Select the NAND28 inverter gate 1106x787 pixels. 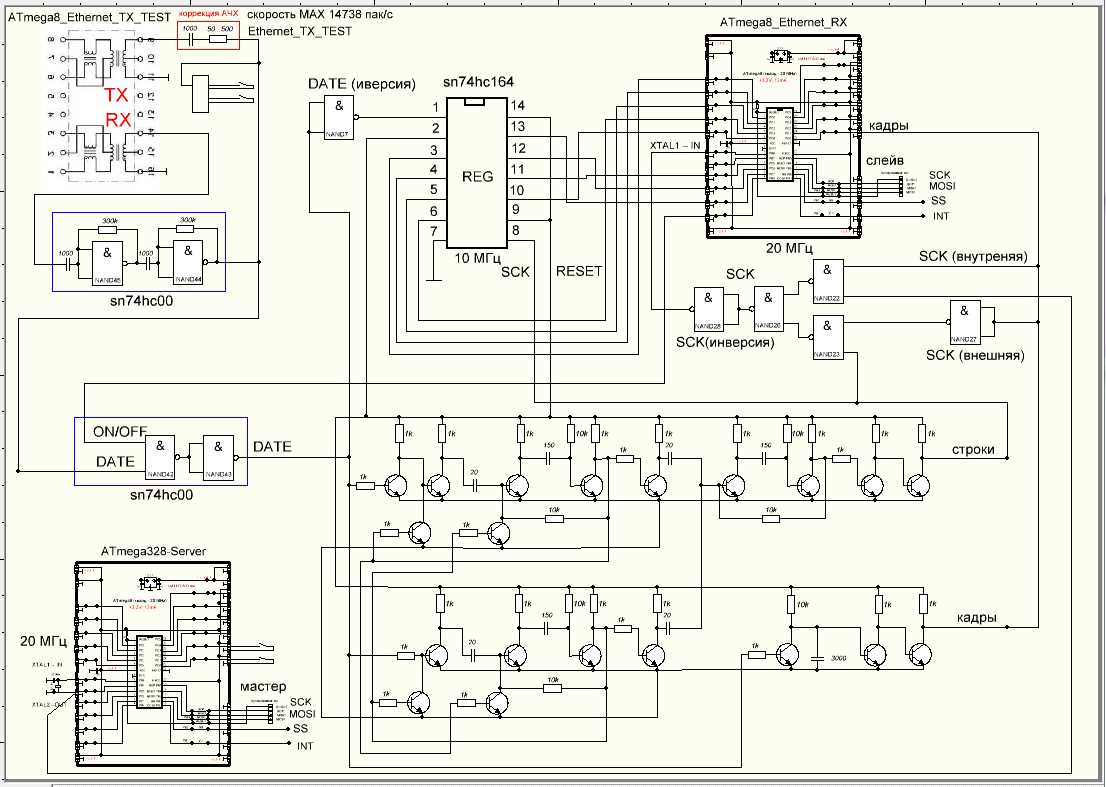click(x=708, y=308)
